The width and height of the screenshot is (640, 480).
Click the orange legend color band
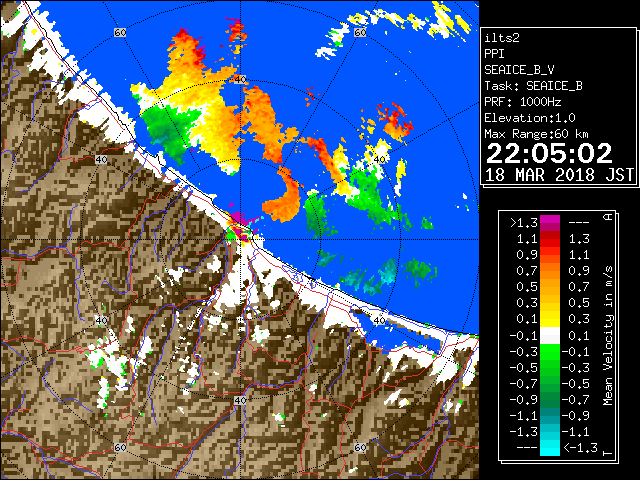coord(550,271)
